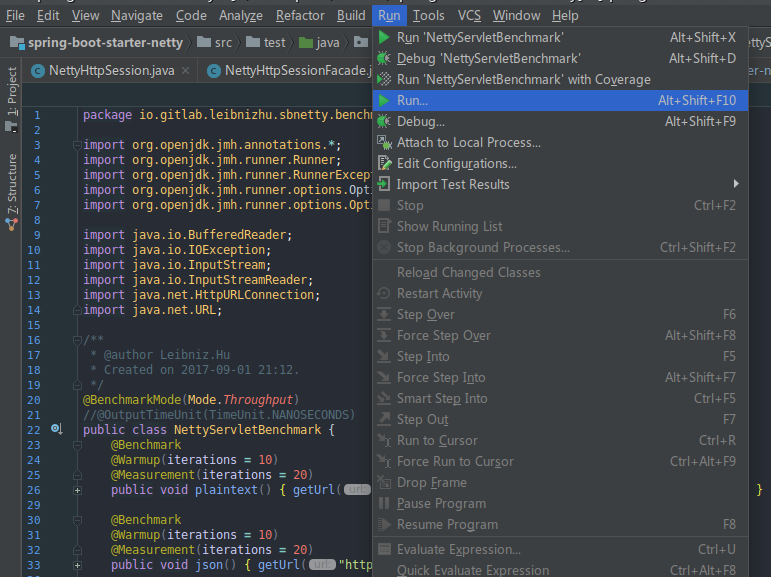This screenshot has height=577, width=771.
Task: Select the highlighted Run... menu entry
Action: [x=412, y=101]
